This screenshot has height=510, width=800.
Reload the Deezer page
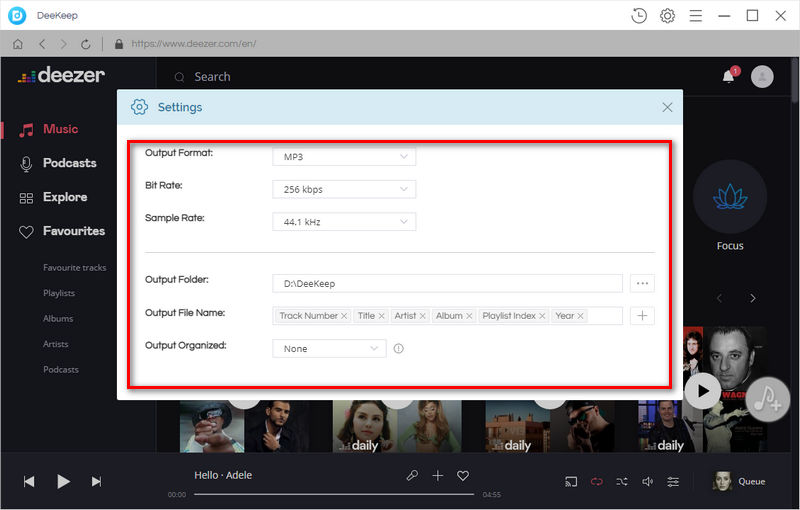point(86,44)
